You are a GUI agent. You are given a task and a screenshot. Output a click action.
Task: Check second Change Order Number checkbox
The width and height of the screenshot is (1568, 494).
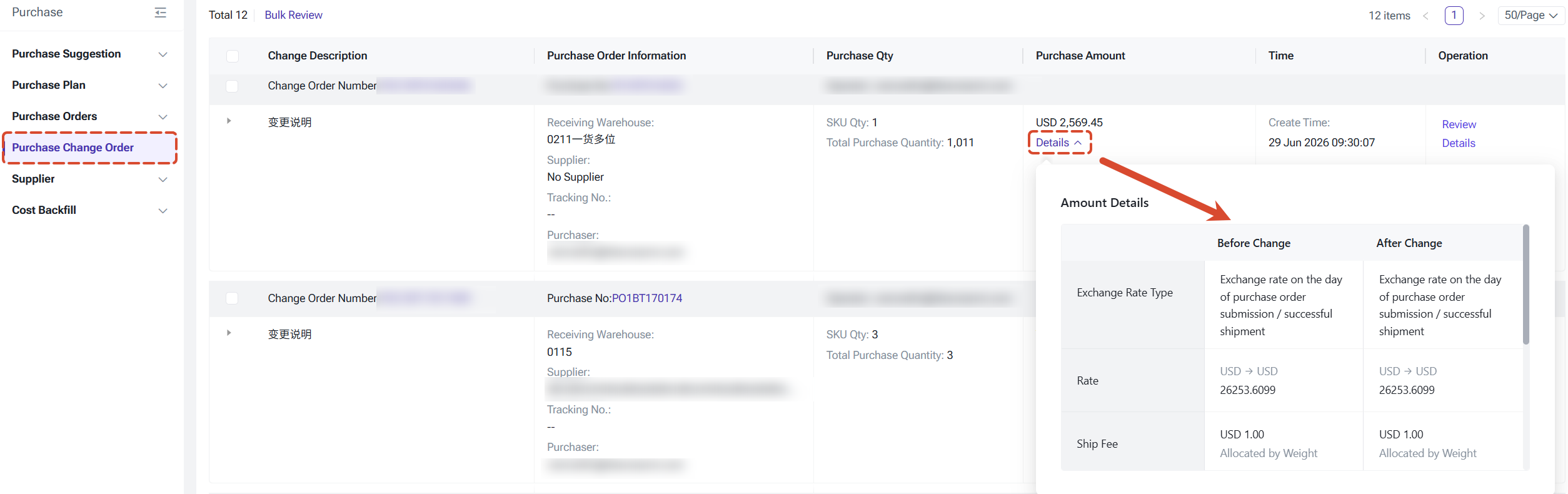click(232, 298)
